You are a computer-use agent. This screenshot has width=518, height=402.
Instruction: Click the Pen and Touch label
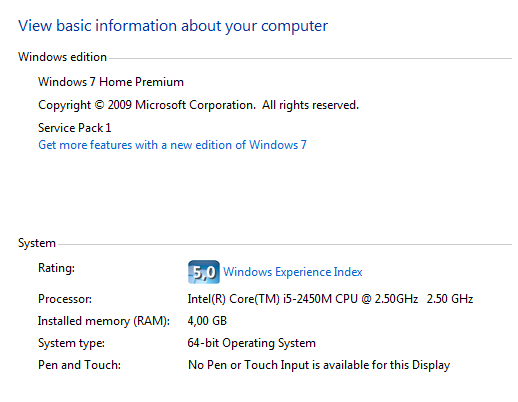coord(79,365)
